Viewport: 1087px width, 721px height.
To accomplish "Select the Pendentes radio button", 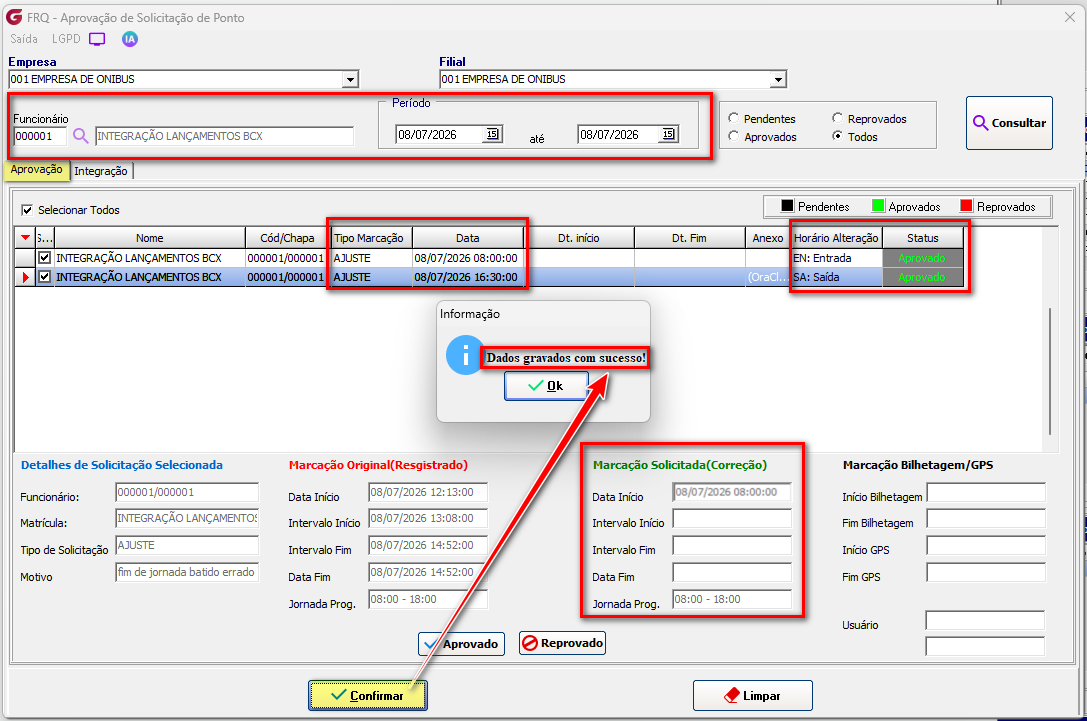I will pos(733,118).
